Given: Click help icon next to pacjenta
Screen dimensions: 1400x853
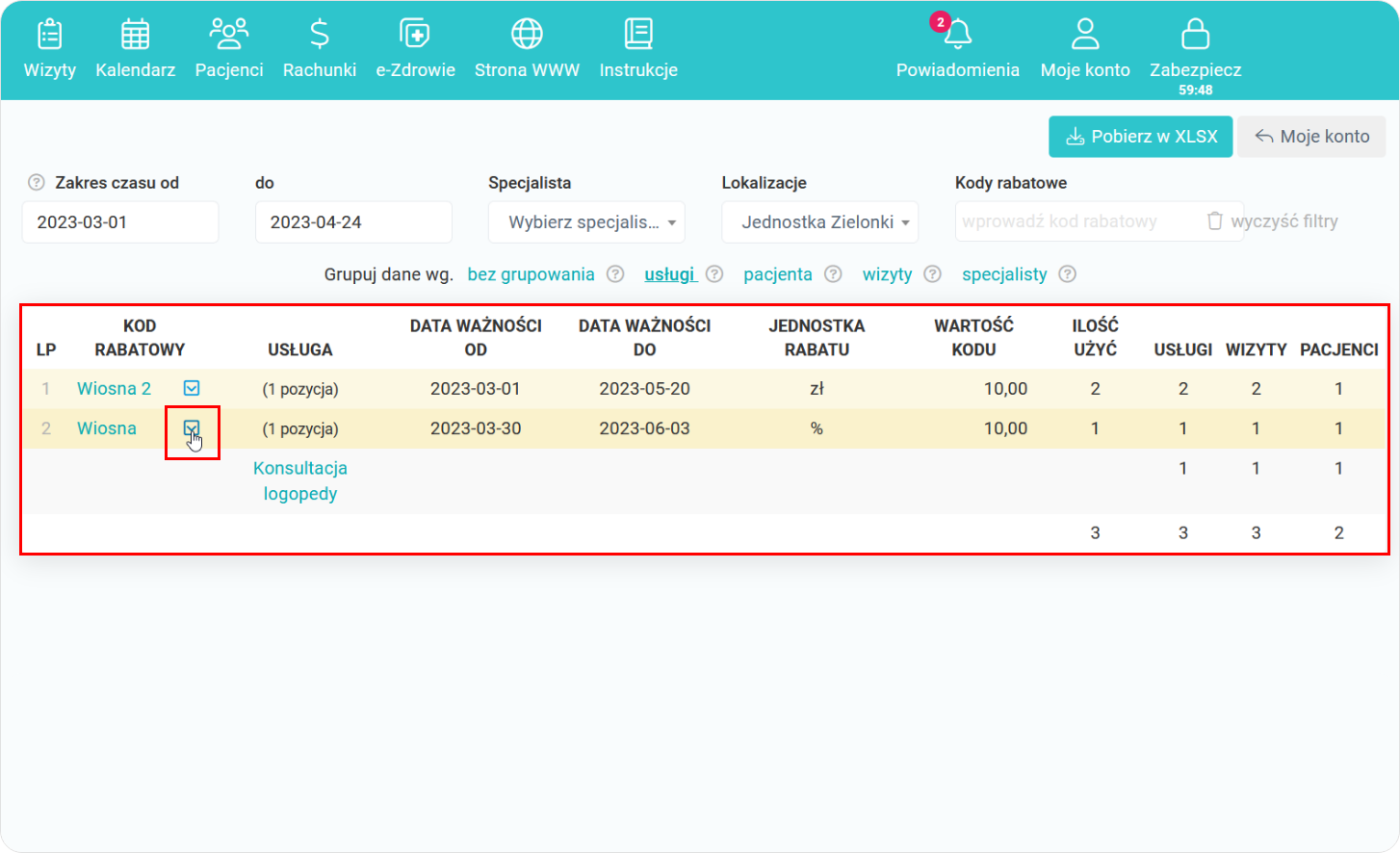Looking at the screenshot, I should click(834, 273).
